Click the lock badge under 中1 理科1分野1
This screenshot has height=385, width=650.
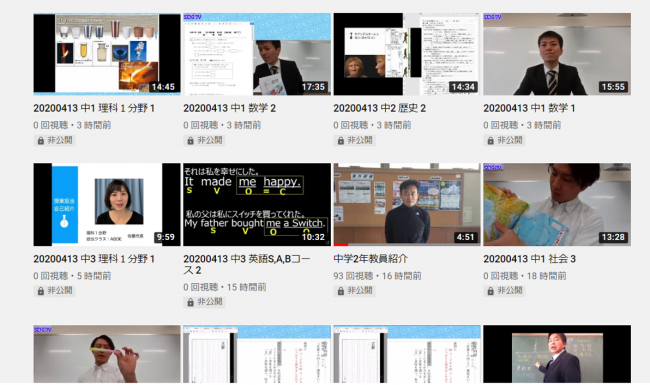click(x=54, y=140)
